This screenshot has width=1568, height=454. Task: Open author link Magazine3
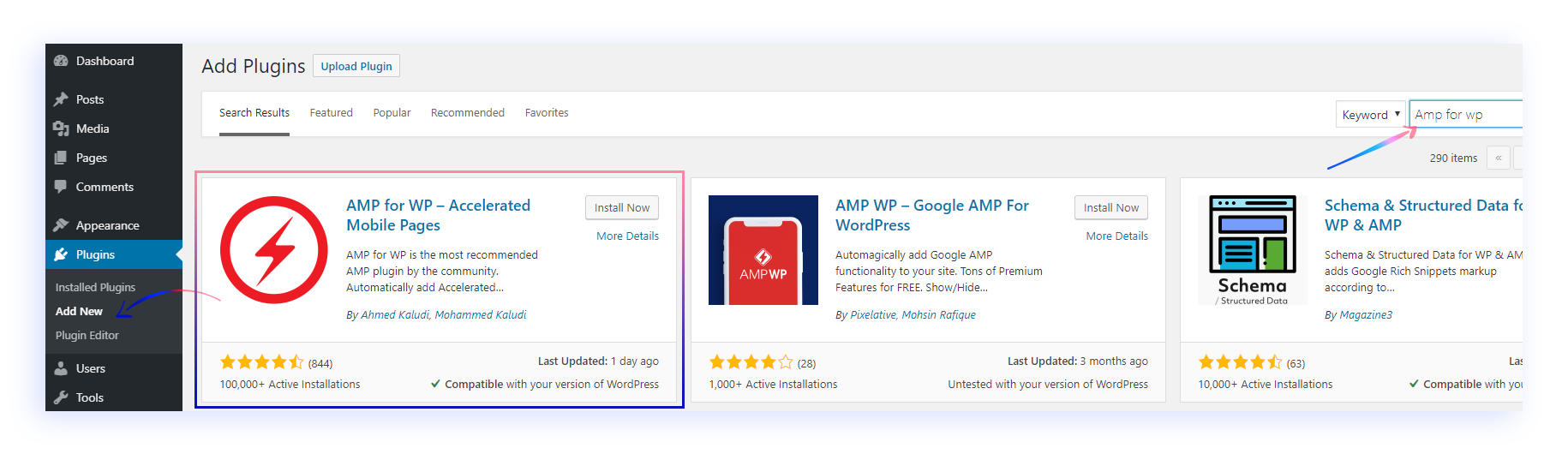1366,315
